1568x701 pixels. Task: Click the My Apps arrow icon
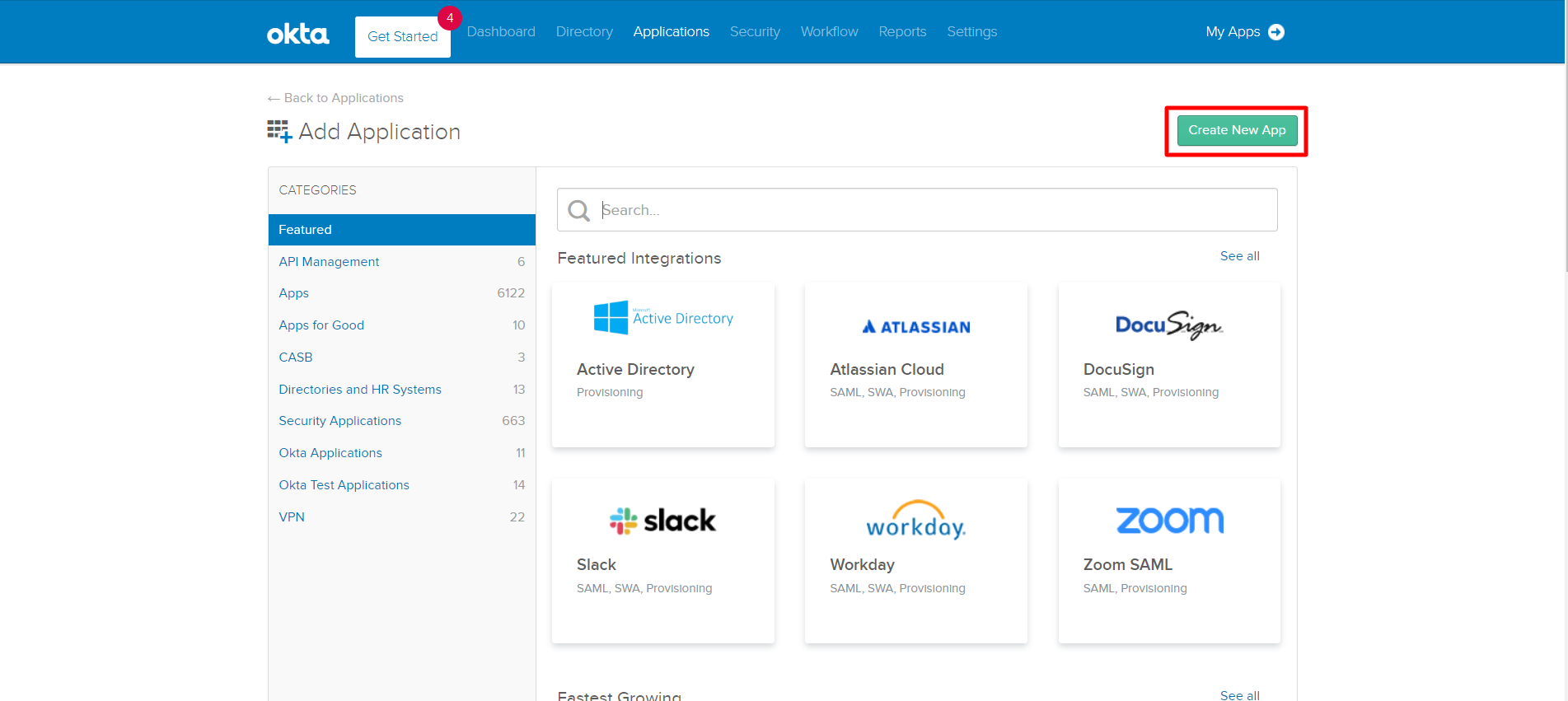tap(1276, 32)
